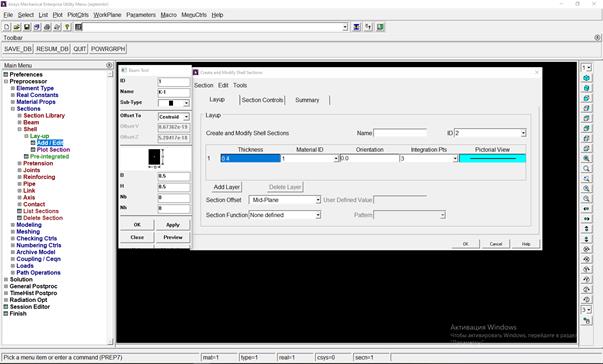Image resolution: width=603 pixels, height=364 pixels.
Task: Click the Zoom In icon
Action: (x=586, y=188)
